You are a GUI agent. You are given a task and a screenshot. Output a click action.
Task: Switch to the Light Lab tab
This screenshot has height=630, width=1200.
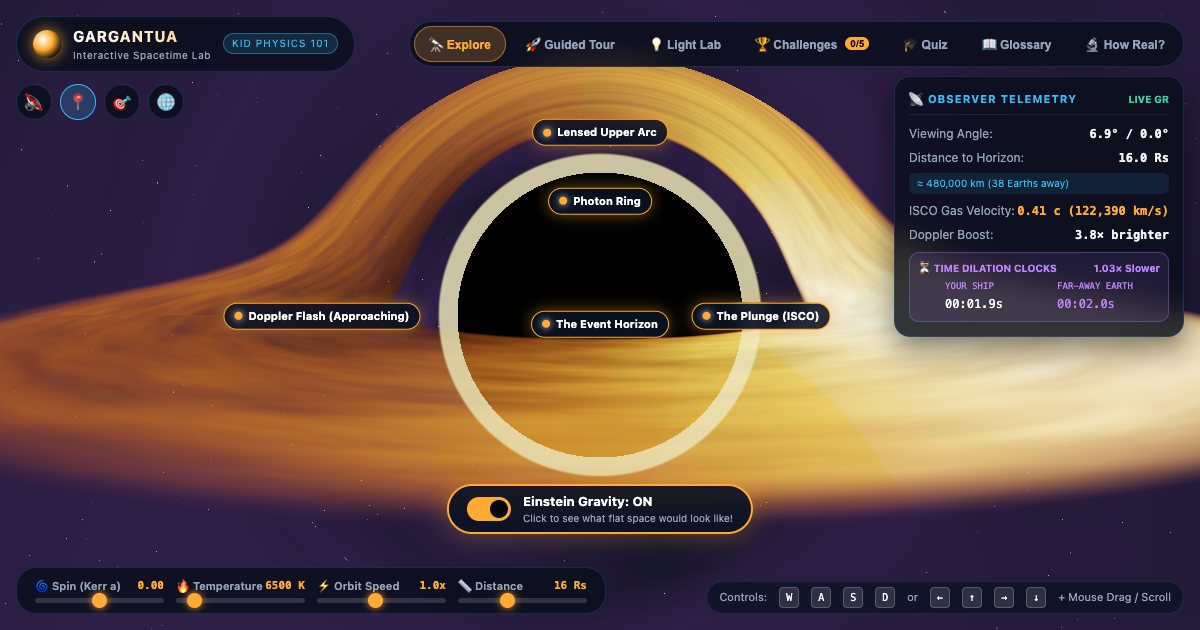685,44
